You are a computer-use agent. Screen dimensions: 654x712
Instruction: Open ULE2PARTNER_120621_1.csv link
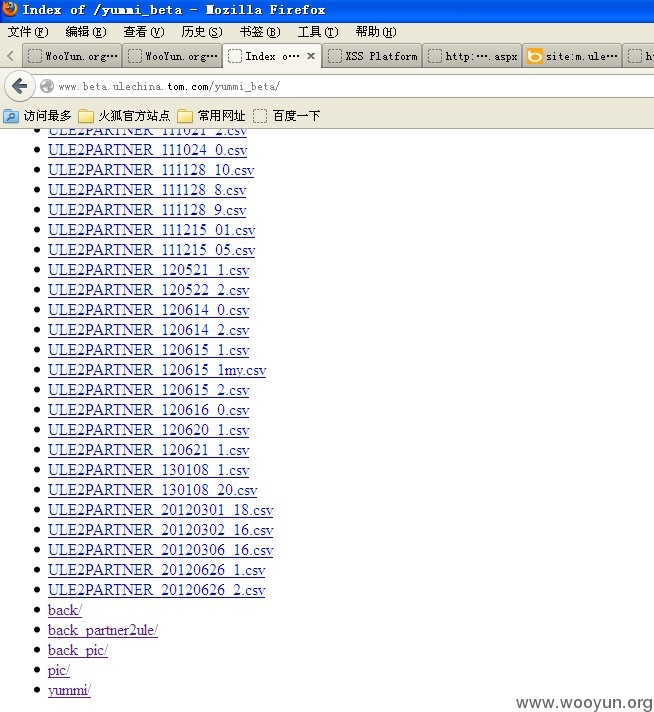[149, 450]
